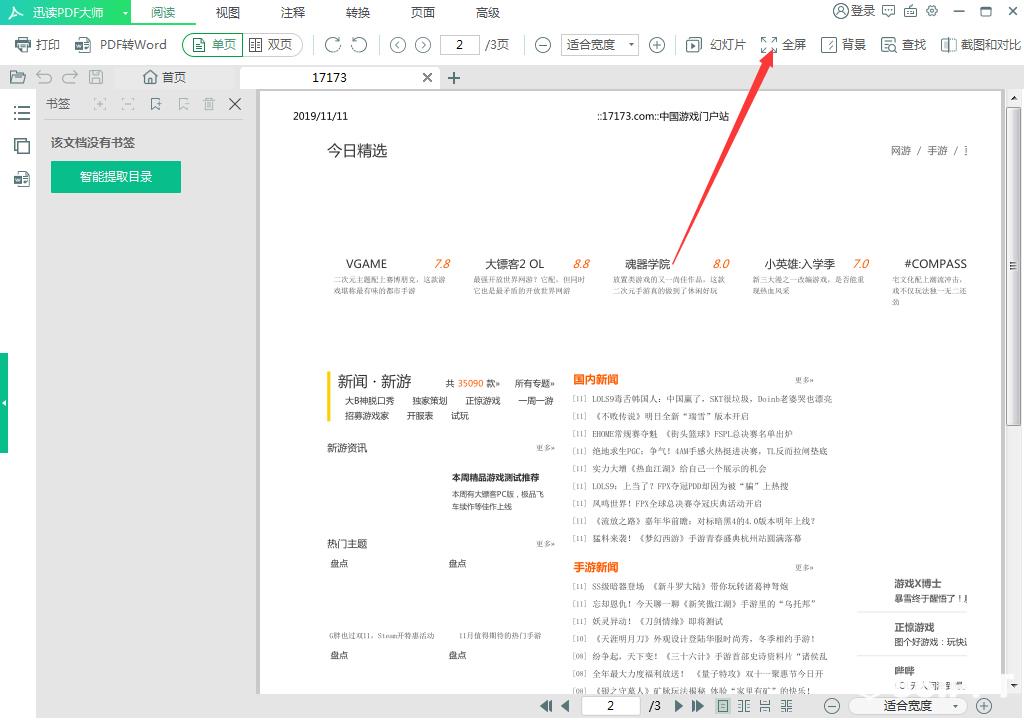Click the Print (打印) printer icon
Viewport: 1024px width, 720px height.
pos(23,44)
